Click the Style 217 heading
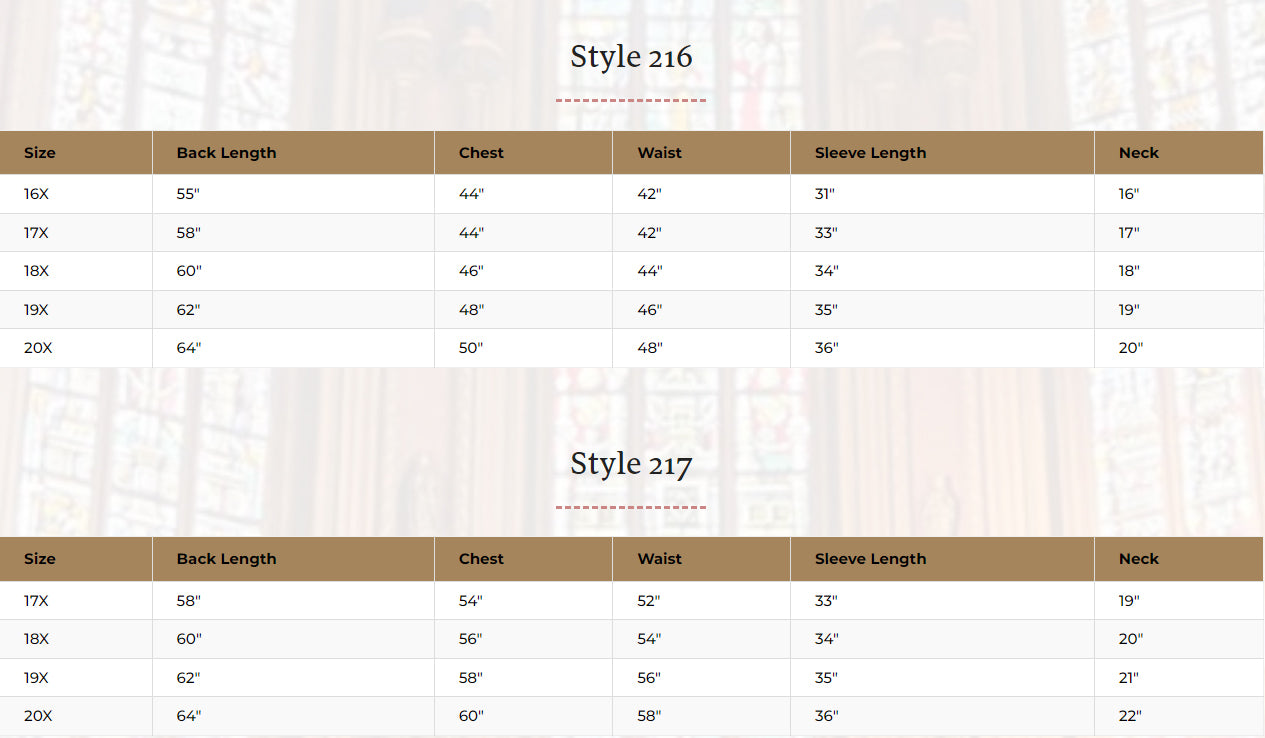 click(x=631, y=463)
